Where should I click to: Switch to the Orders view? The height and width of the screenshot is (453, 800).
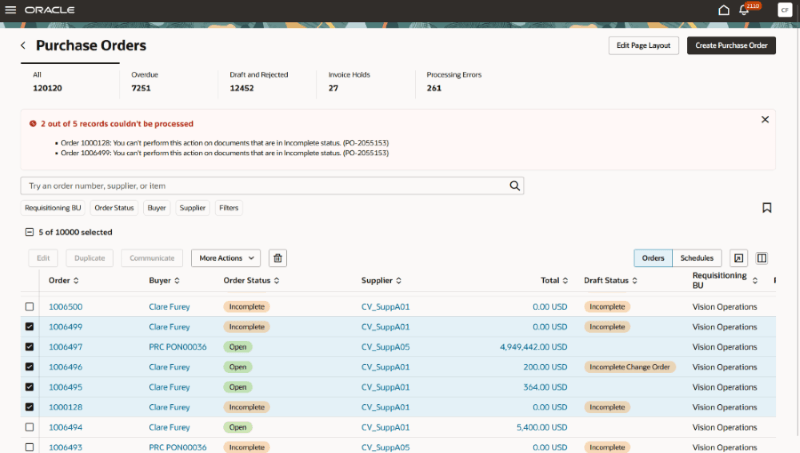[x=653, y=258]
